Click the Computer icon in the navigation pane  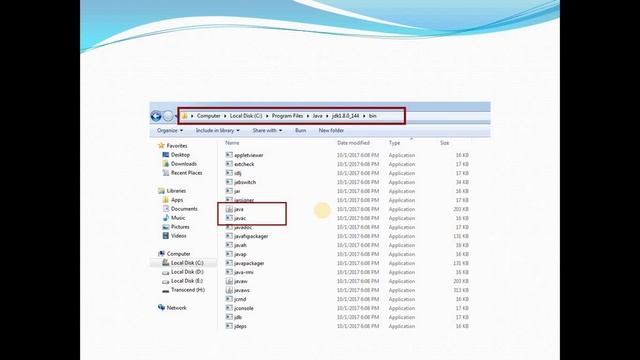point(161,253)
